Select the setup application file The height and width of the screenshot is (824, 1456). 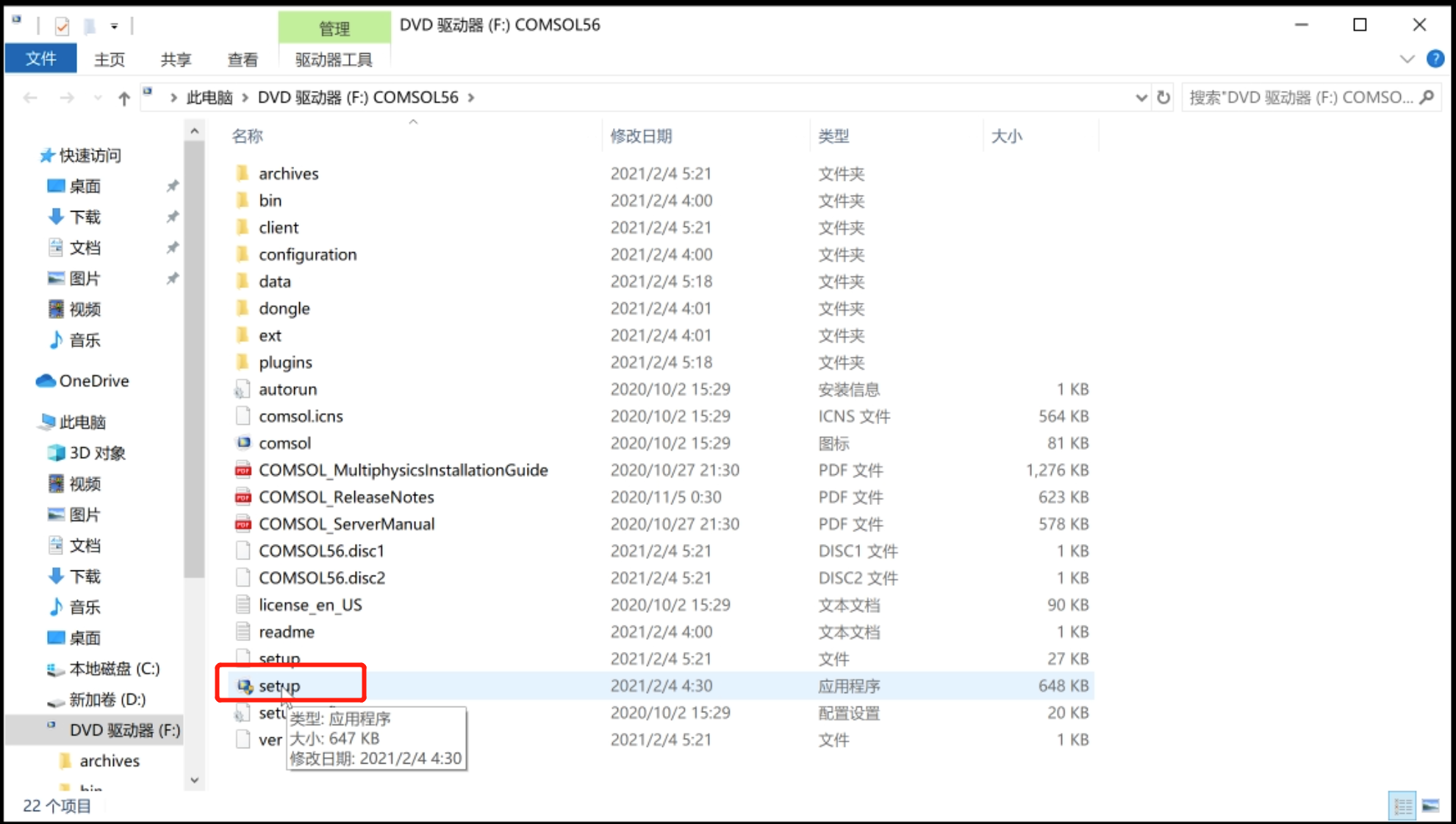(x=279, y=686)
